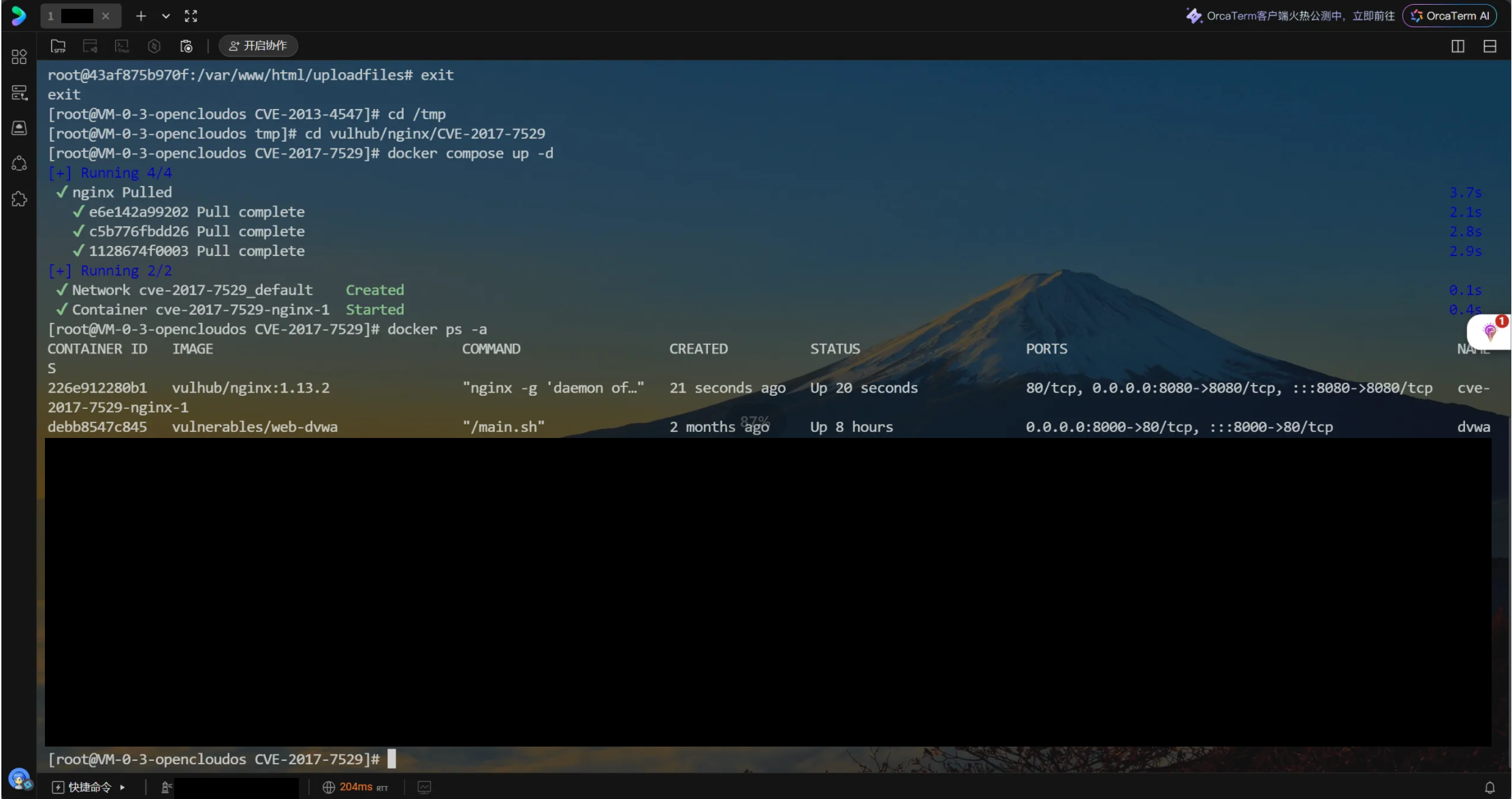Click the user identity icon in status bar
The image size is (1512, 799).
click(166, 787)
